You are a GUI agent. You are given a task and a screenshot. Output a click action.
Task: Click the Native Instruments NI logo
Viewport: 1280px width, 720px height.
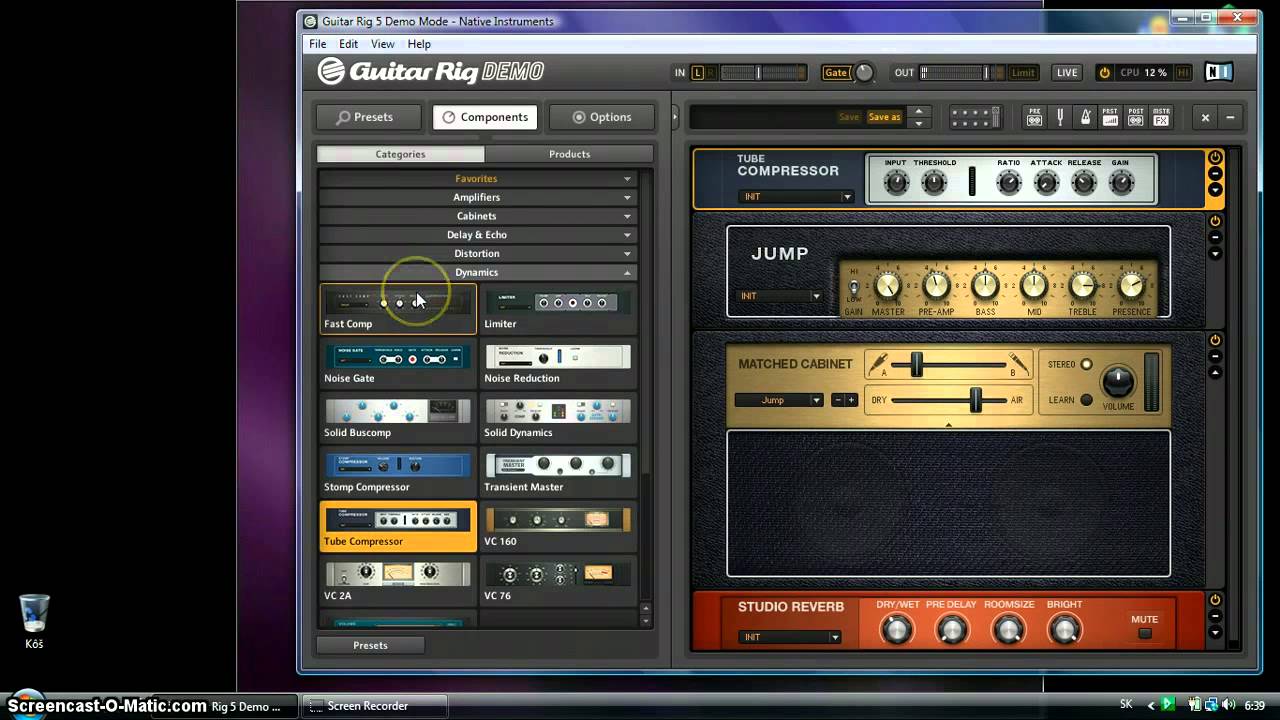[x=1219, y=72]
